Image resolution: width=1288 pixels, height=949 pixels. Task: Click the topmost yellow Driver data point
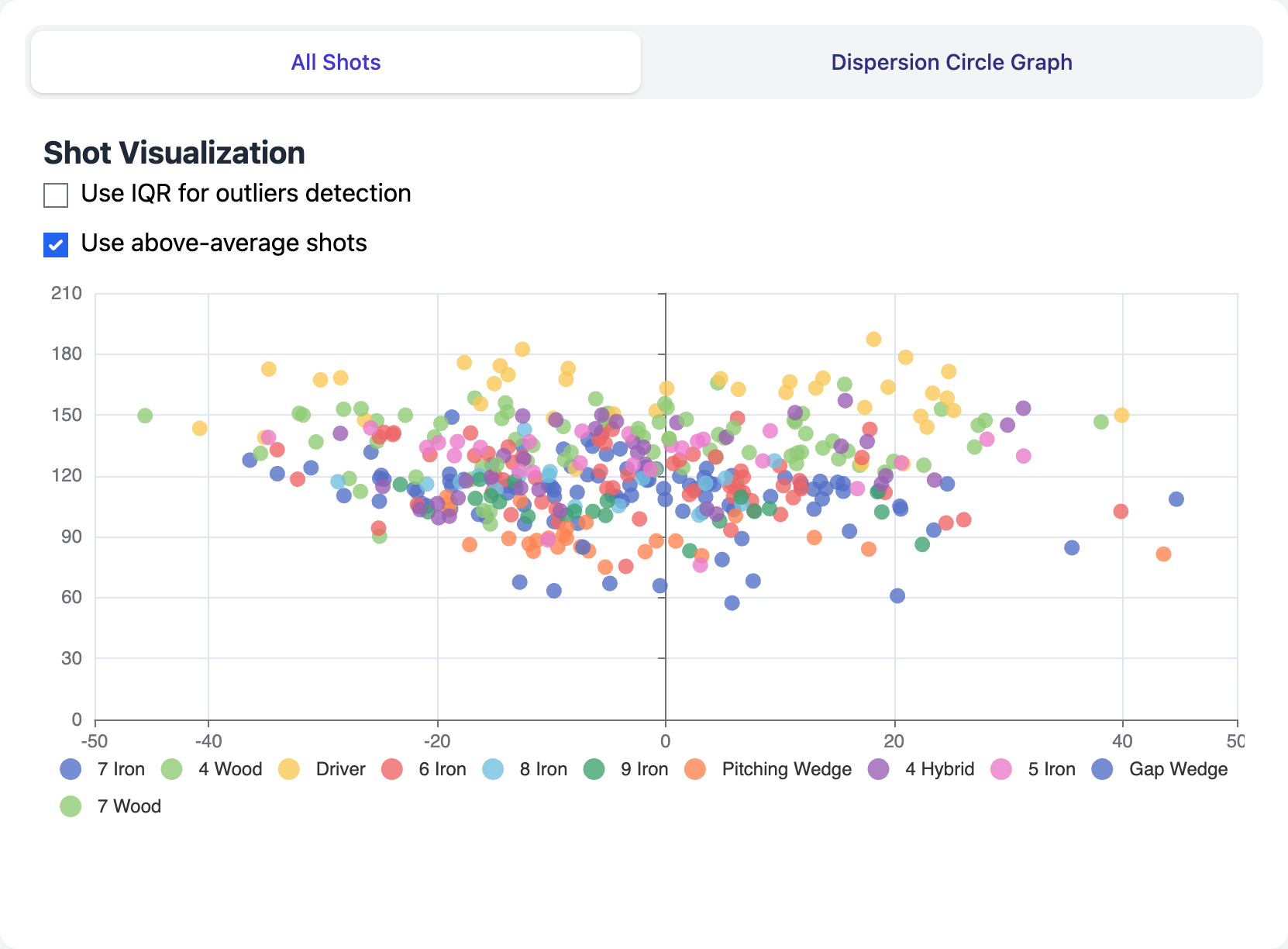(x=873, y=339)
